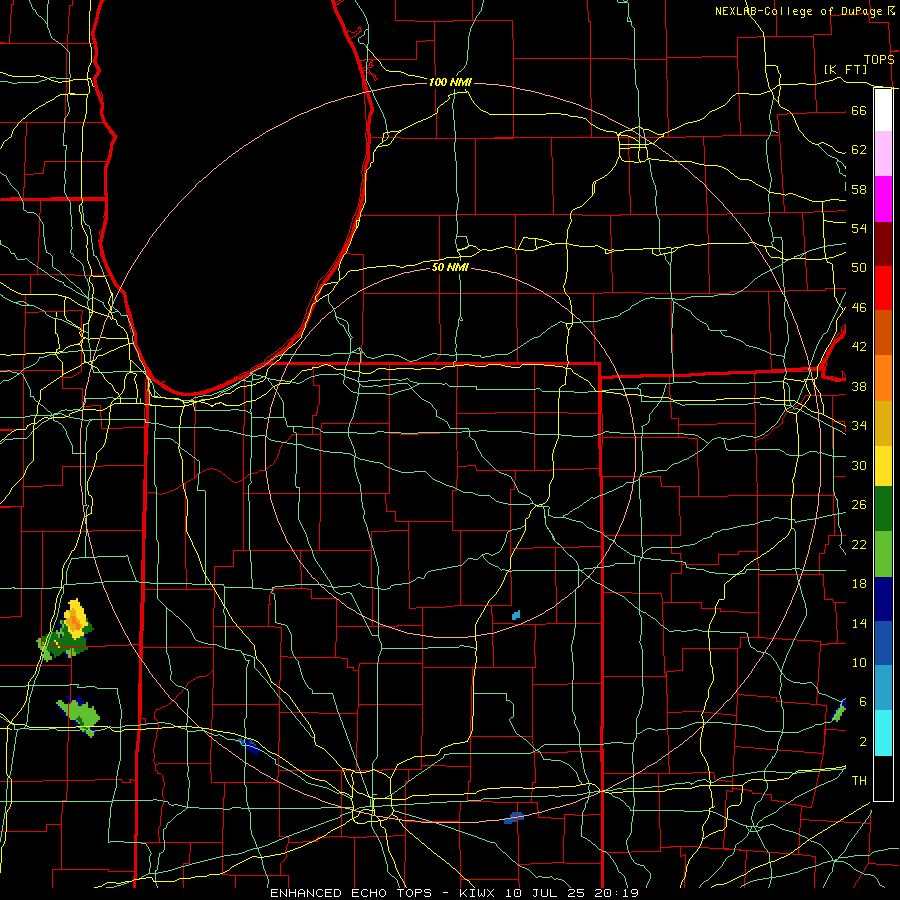Click the KIWX radar site identifier

479,893
